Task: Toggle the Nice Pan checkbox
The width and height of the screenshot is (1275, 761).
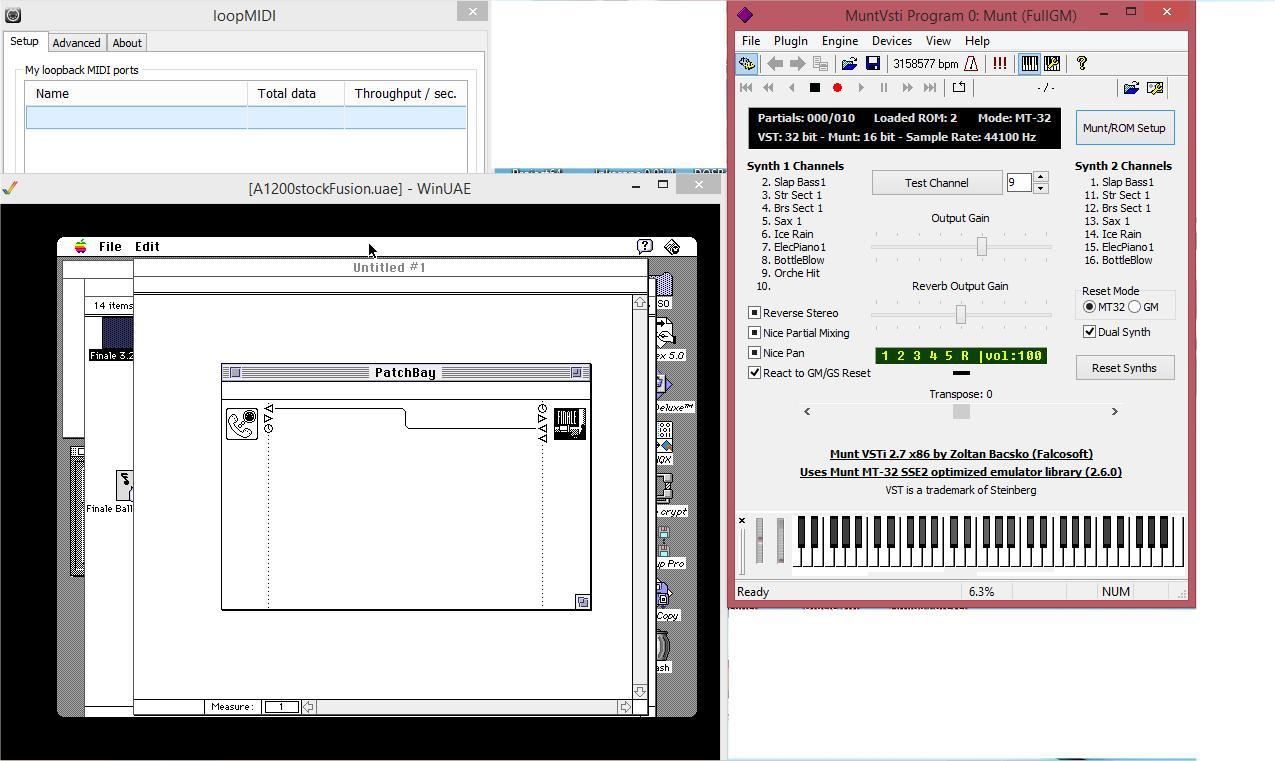Action: coord(755,353)
